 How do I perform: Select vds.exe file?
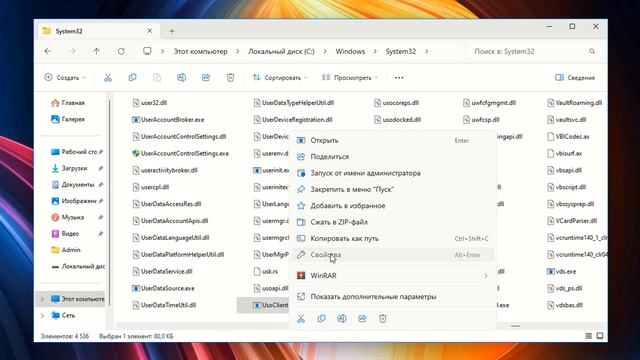561,271
